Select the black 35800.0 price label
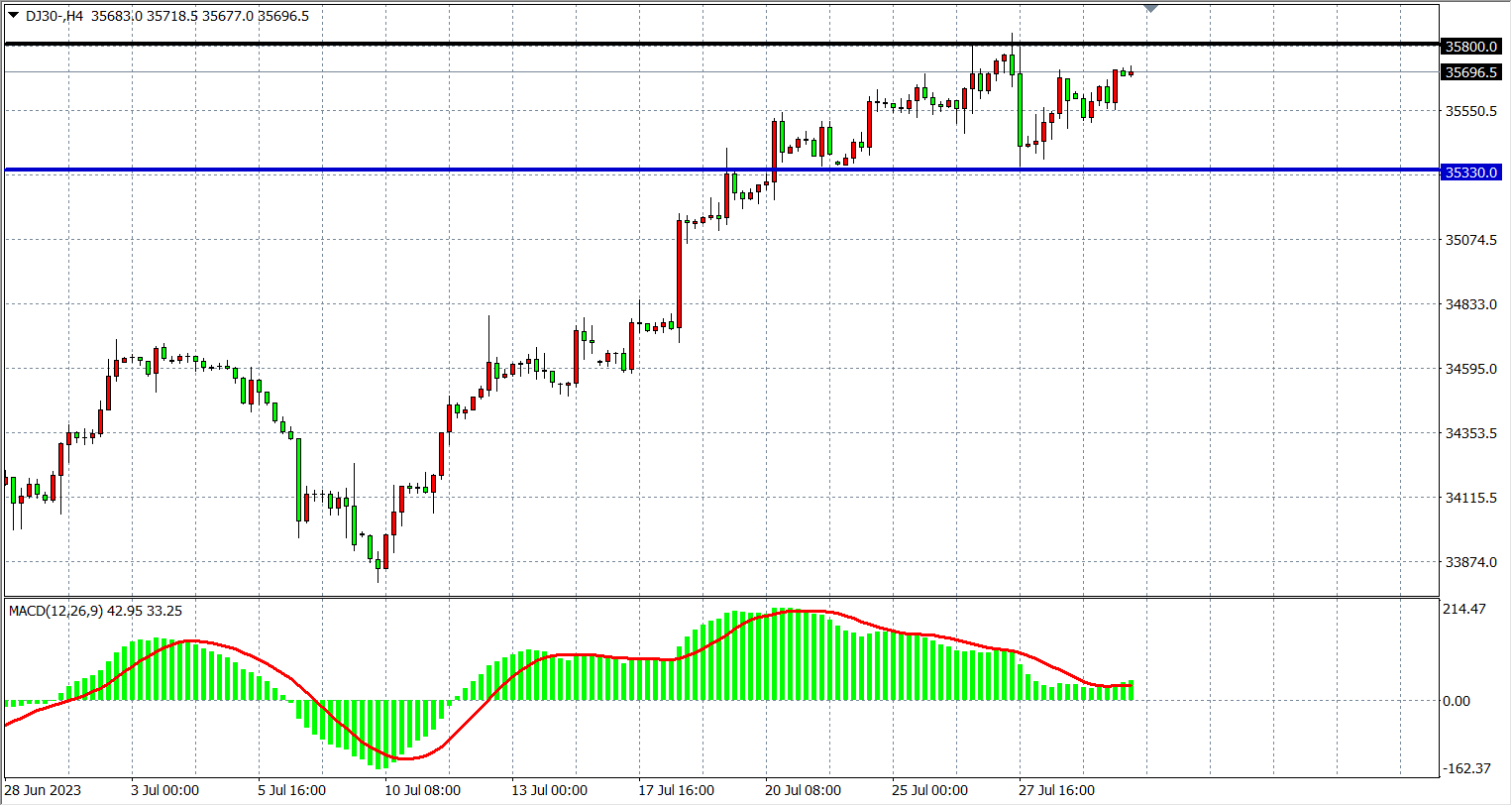 coord(1470,47)
